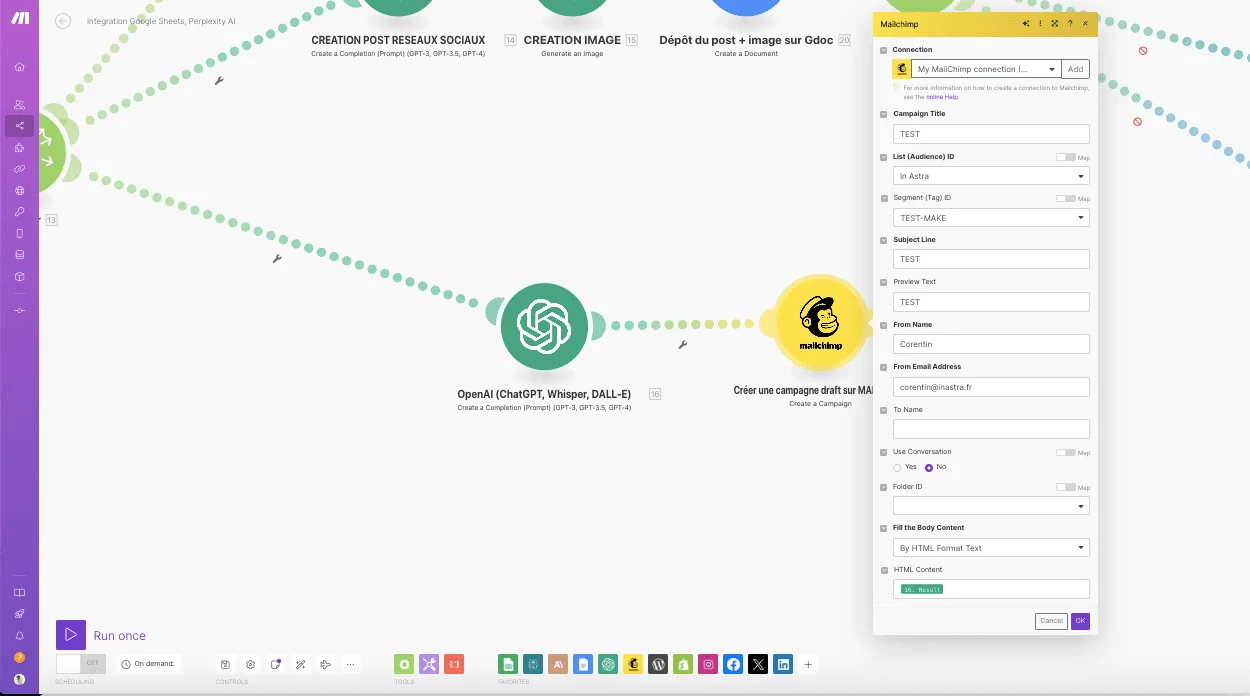Go back with the arrow circle button

(63, 21)
